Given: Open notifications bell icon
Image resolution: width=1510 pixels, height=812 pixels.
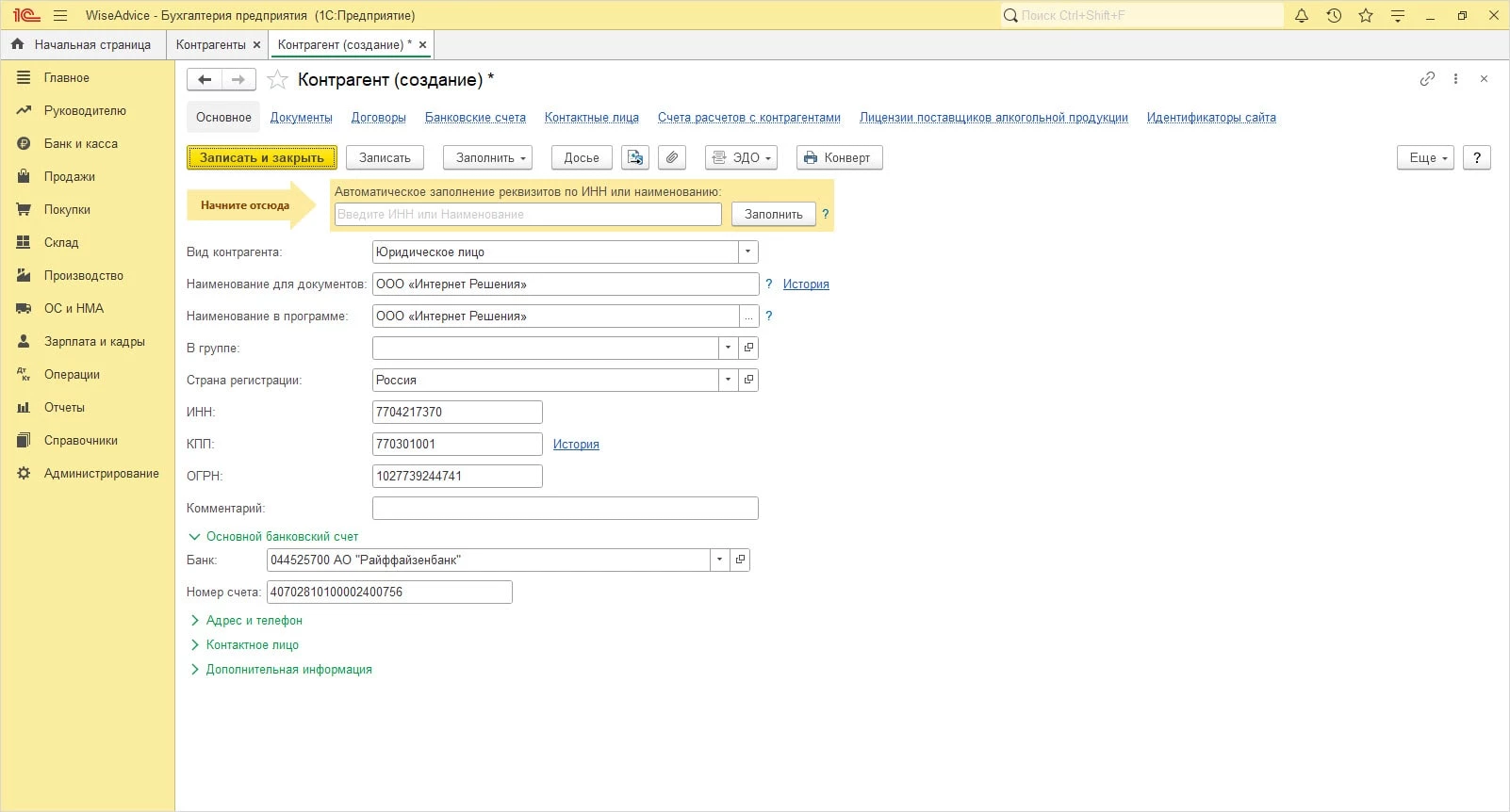Looking at the screenshot, I should point(1302,15).
